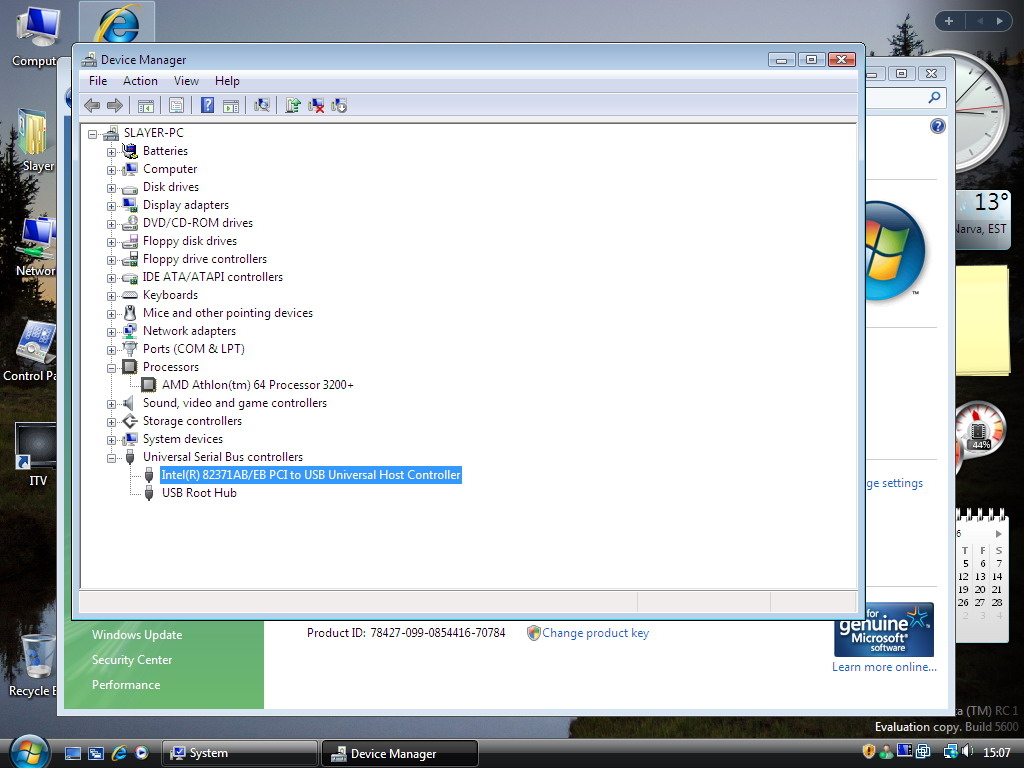Click the Disable device toolbar icon

(x=339, y=105)
